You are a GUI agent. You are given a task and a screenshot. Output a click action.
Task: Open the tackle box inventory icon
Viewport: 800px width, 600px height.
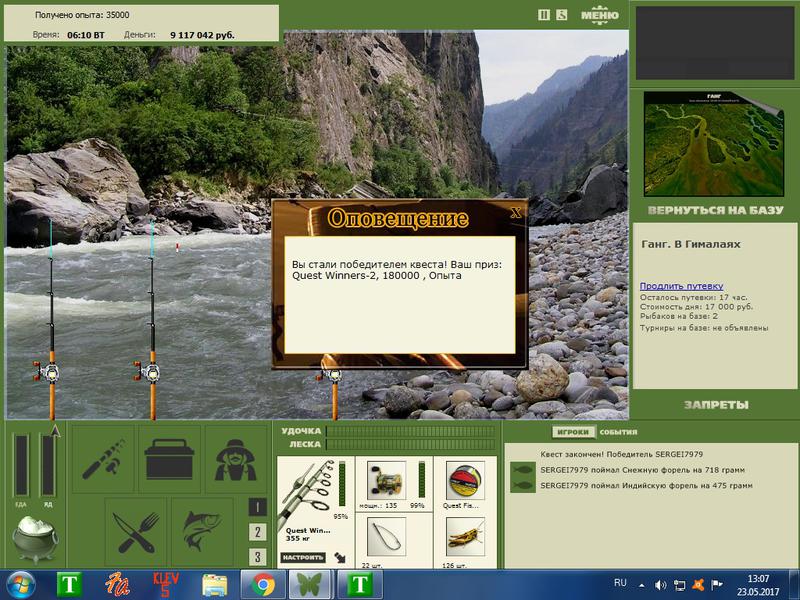point(169,459)
